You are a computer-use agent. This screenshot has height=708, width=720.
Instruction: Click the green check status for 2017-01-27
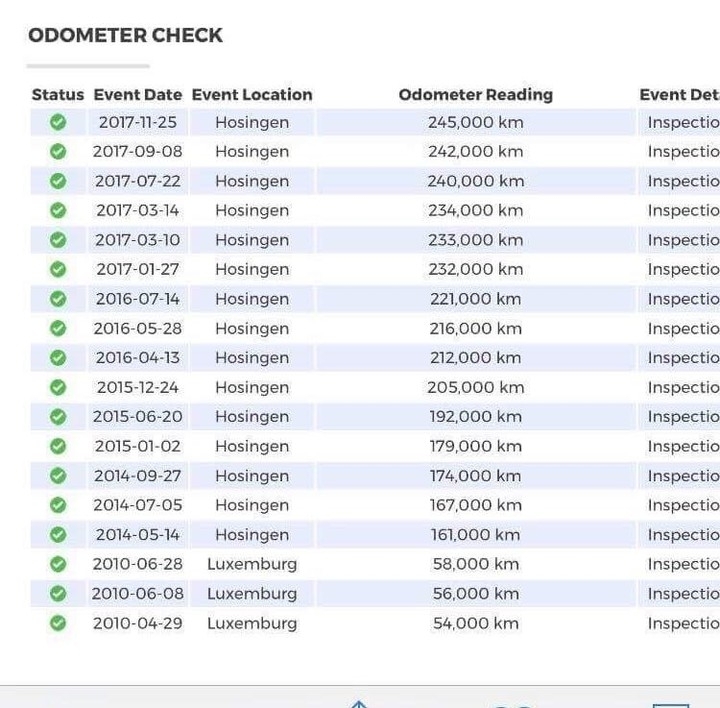tap(58, 269)
